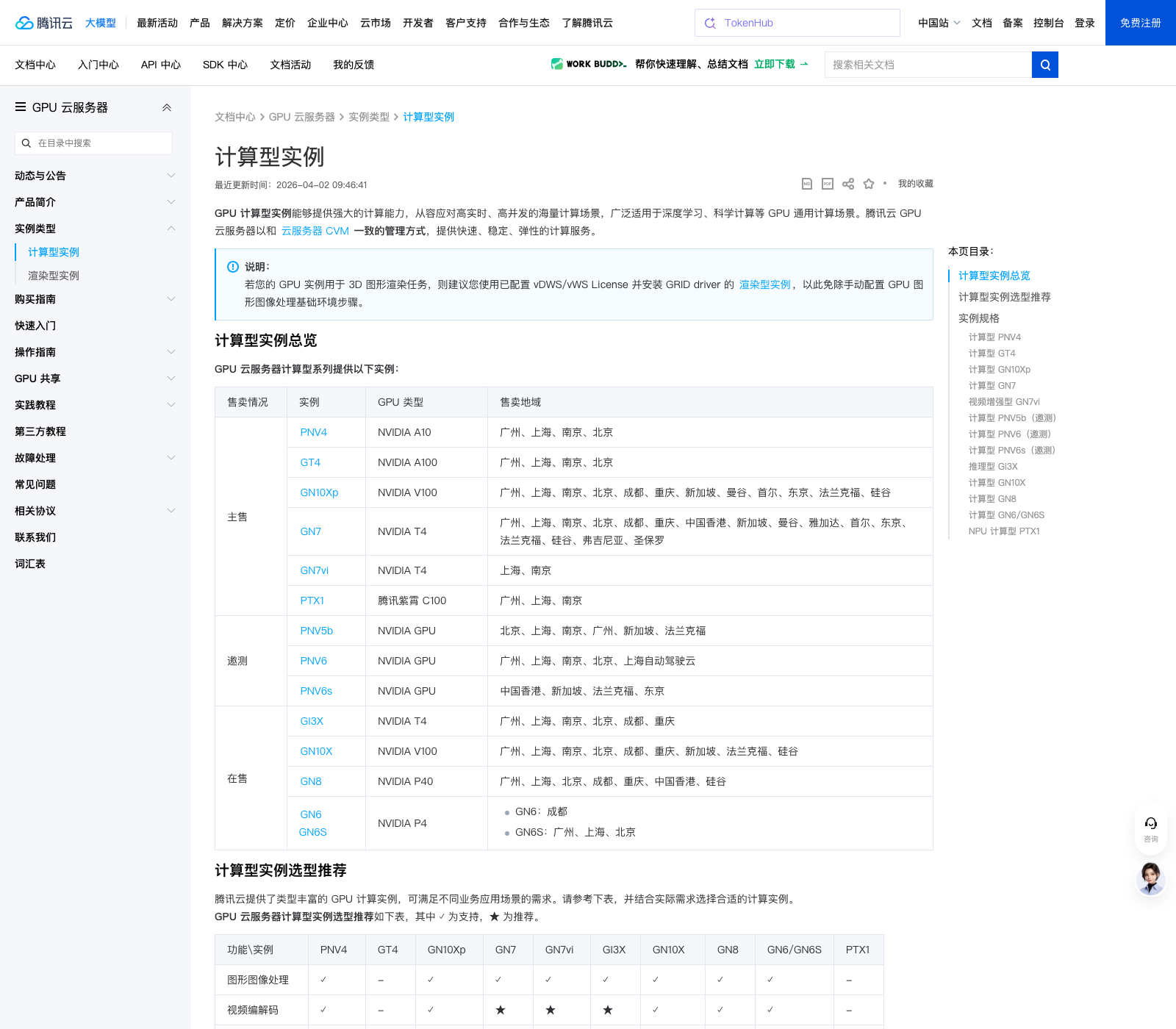Open PNV4 instance link in table
1176x1029 pixels.
coord(314,432)
